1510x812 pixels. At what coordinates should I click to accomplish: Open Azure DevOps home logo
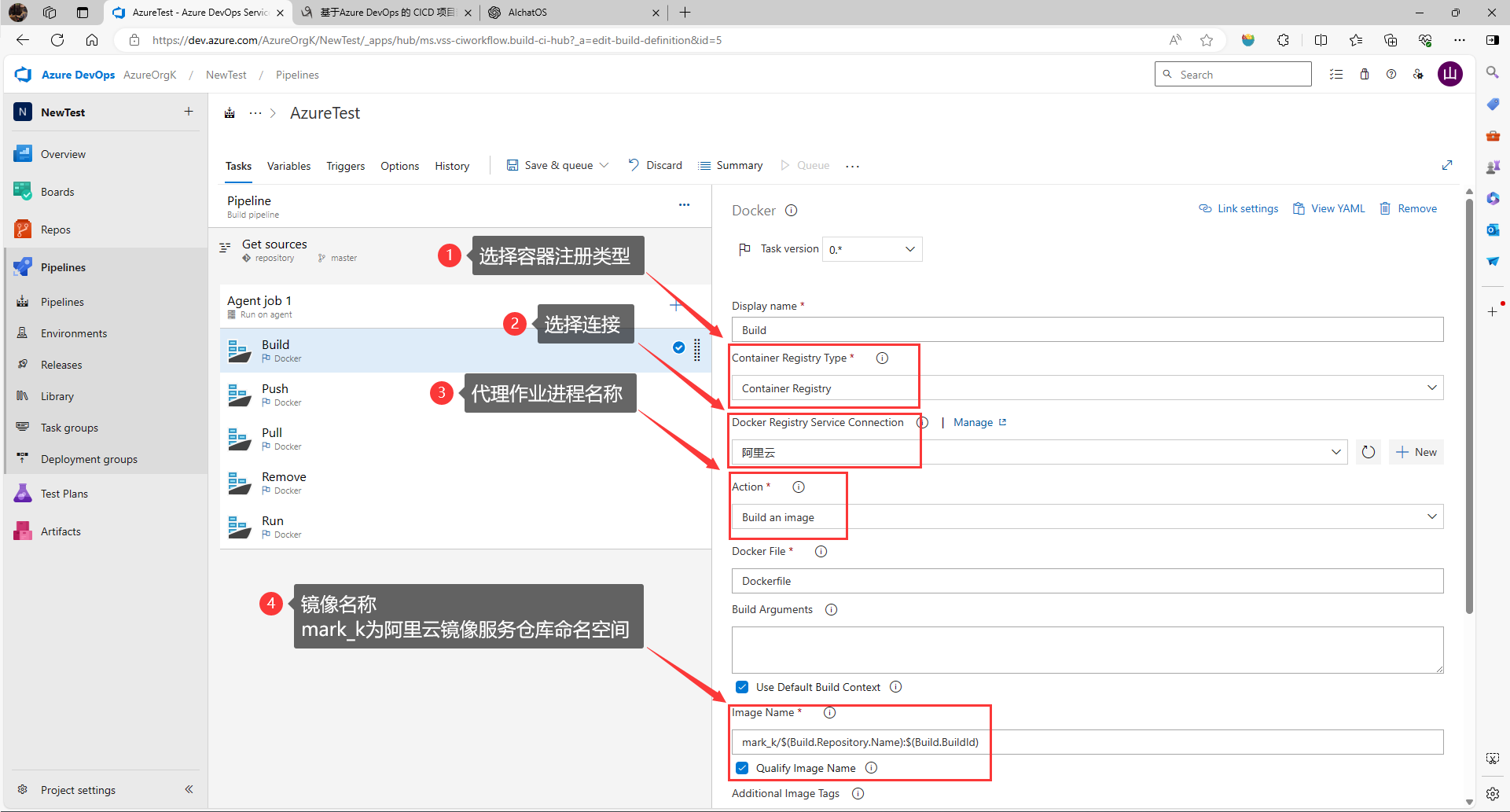23,75
